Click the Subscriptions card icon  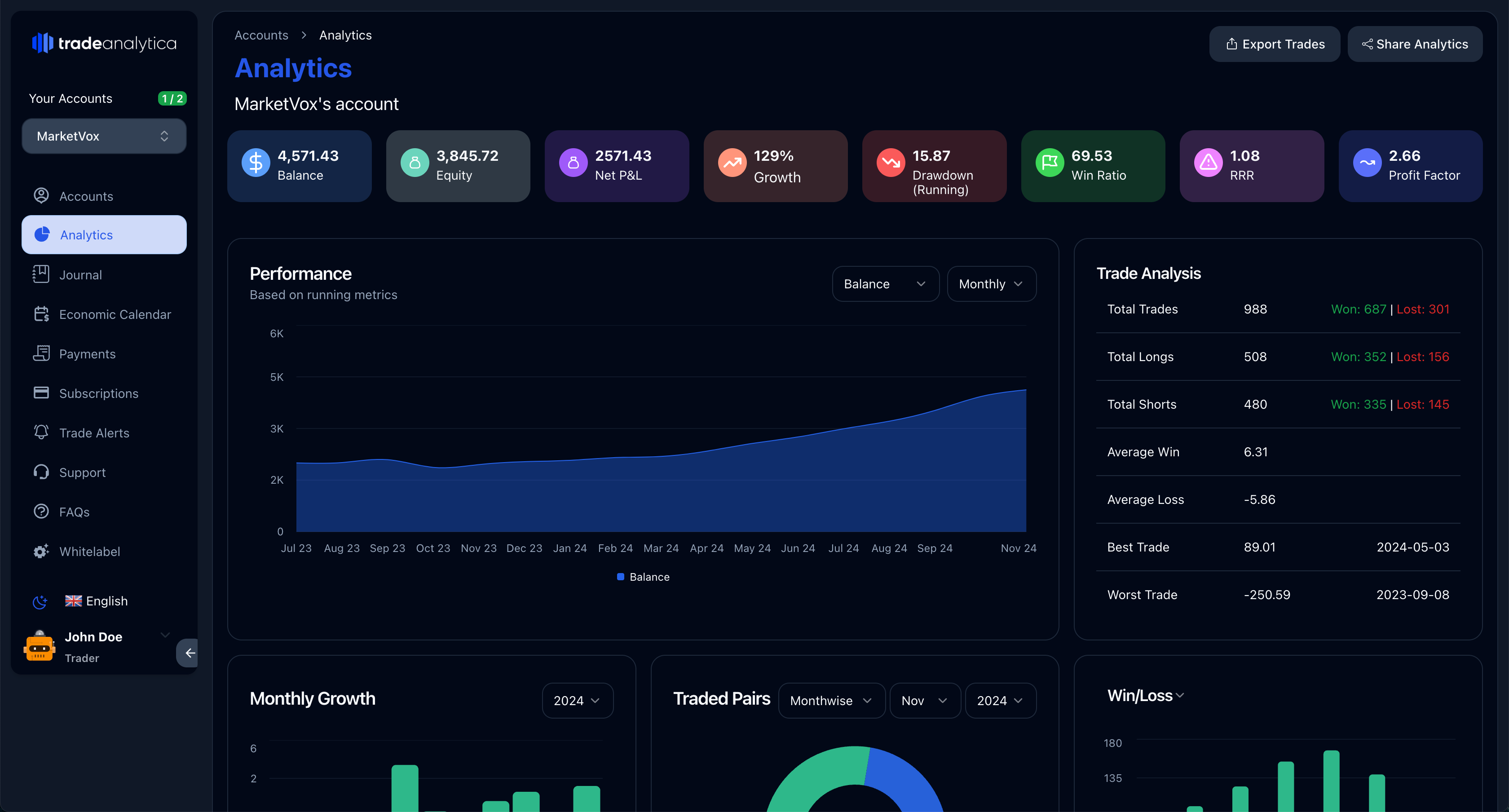41,393
